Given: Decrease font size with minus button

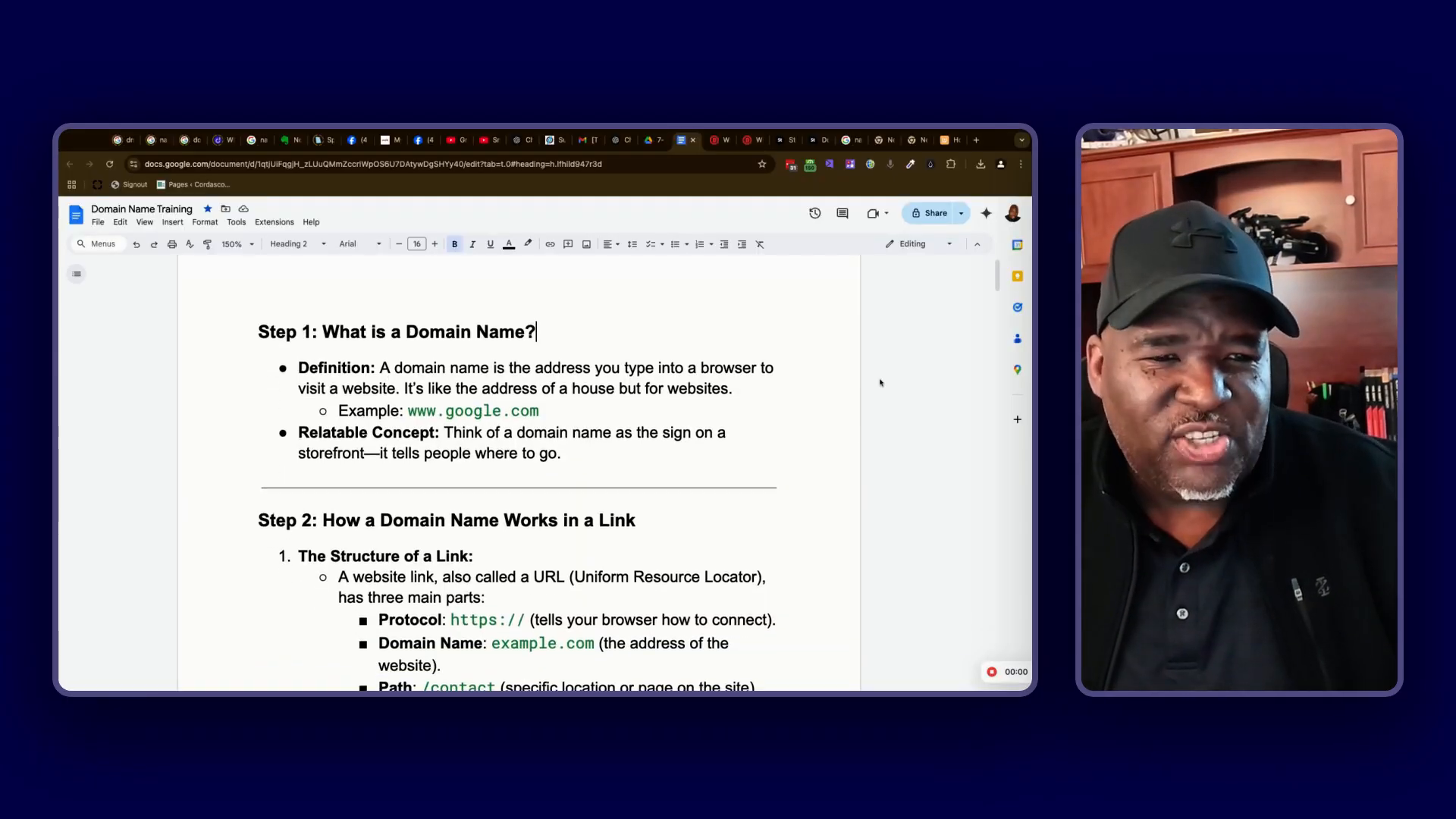Looking at the screenshot, I should [399, 244].
